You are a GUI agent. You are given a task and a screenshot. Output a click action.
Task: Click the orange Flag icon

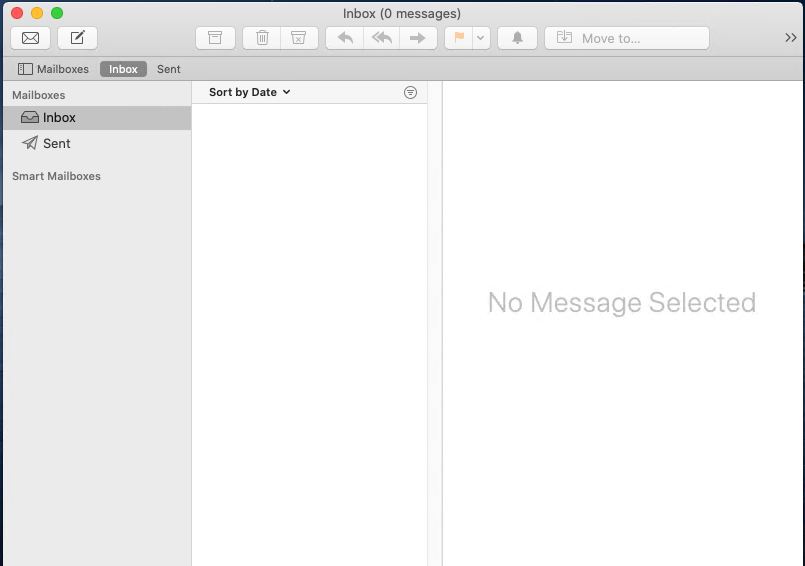[459, 38]
